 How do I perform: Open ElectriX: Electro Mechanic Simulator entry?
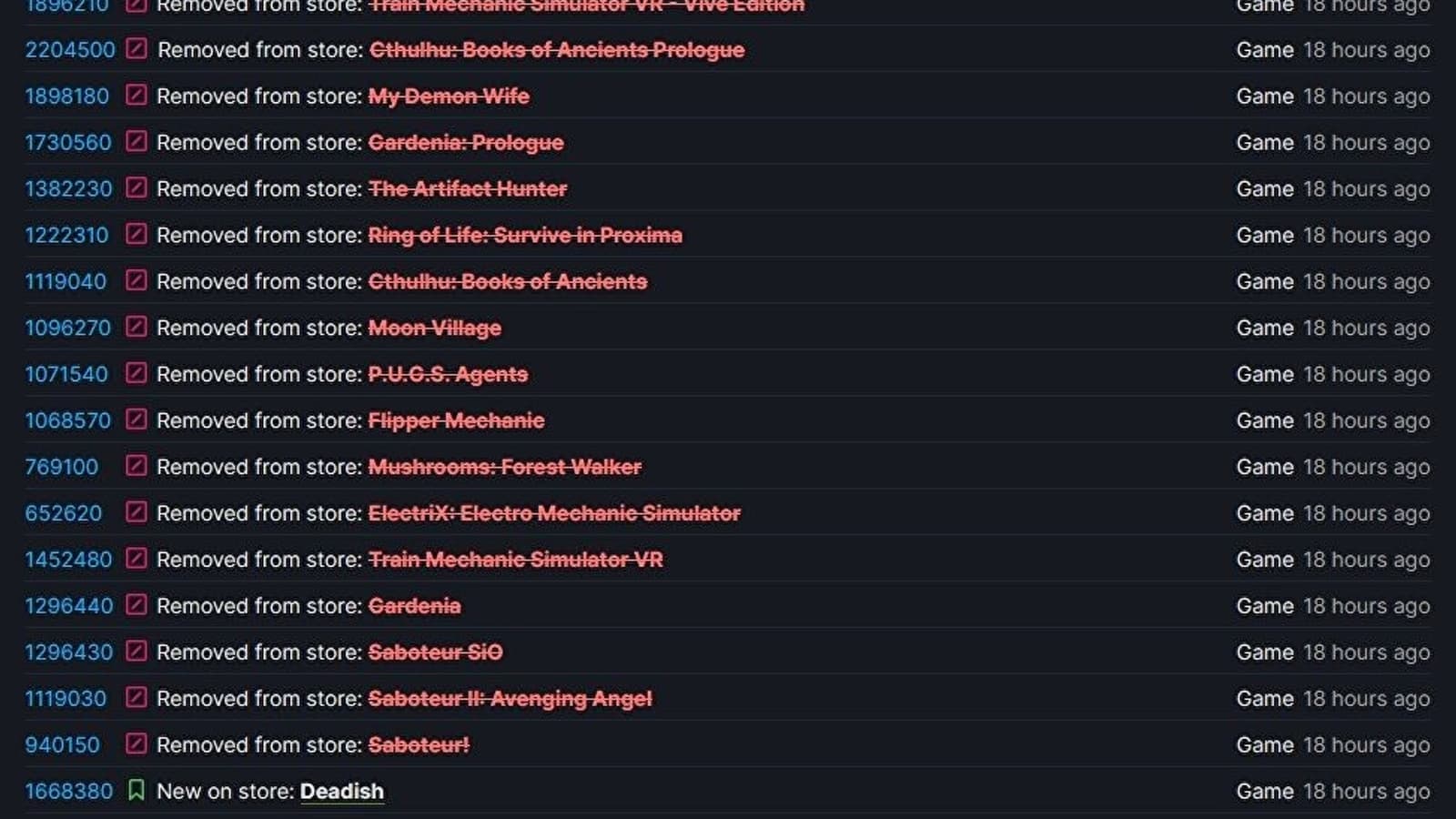(x=553, y=513)
